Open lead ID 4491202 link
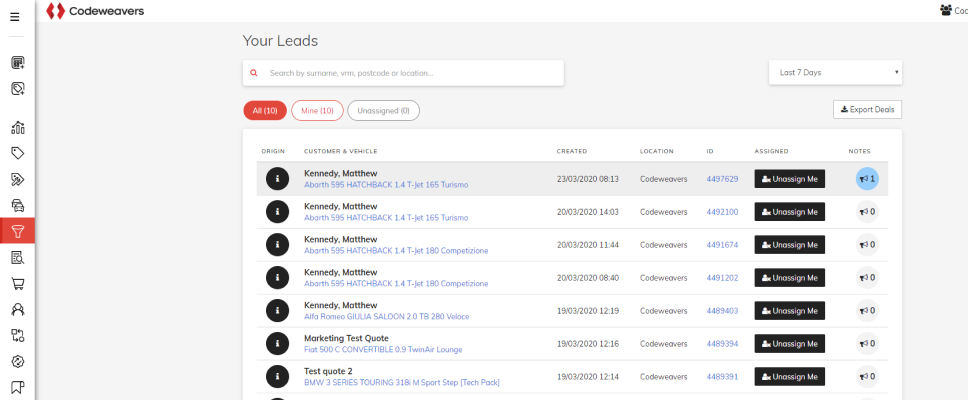968x400 pixels. [722, 278]
